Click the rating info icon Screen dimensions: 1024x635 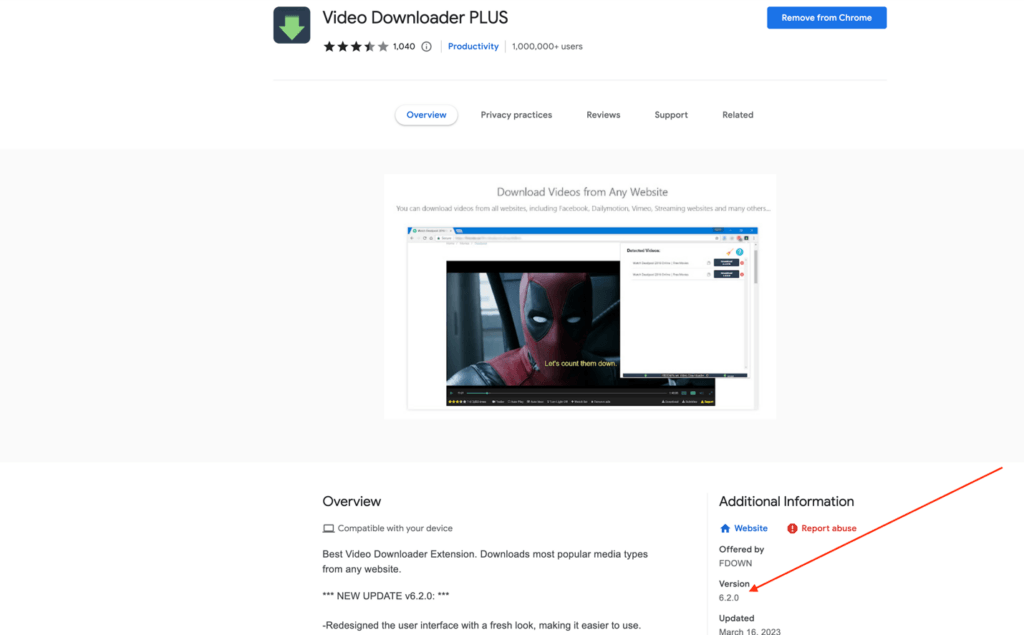click(x=426, y=46)
